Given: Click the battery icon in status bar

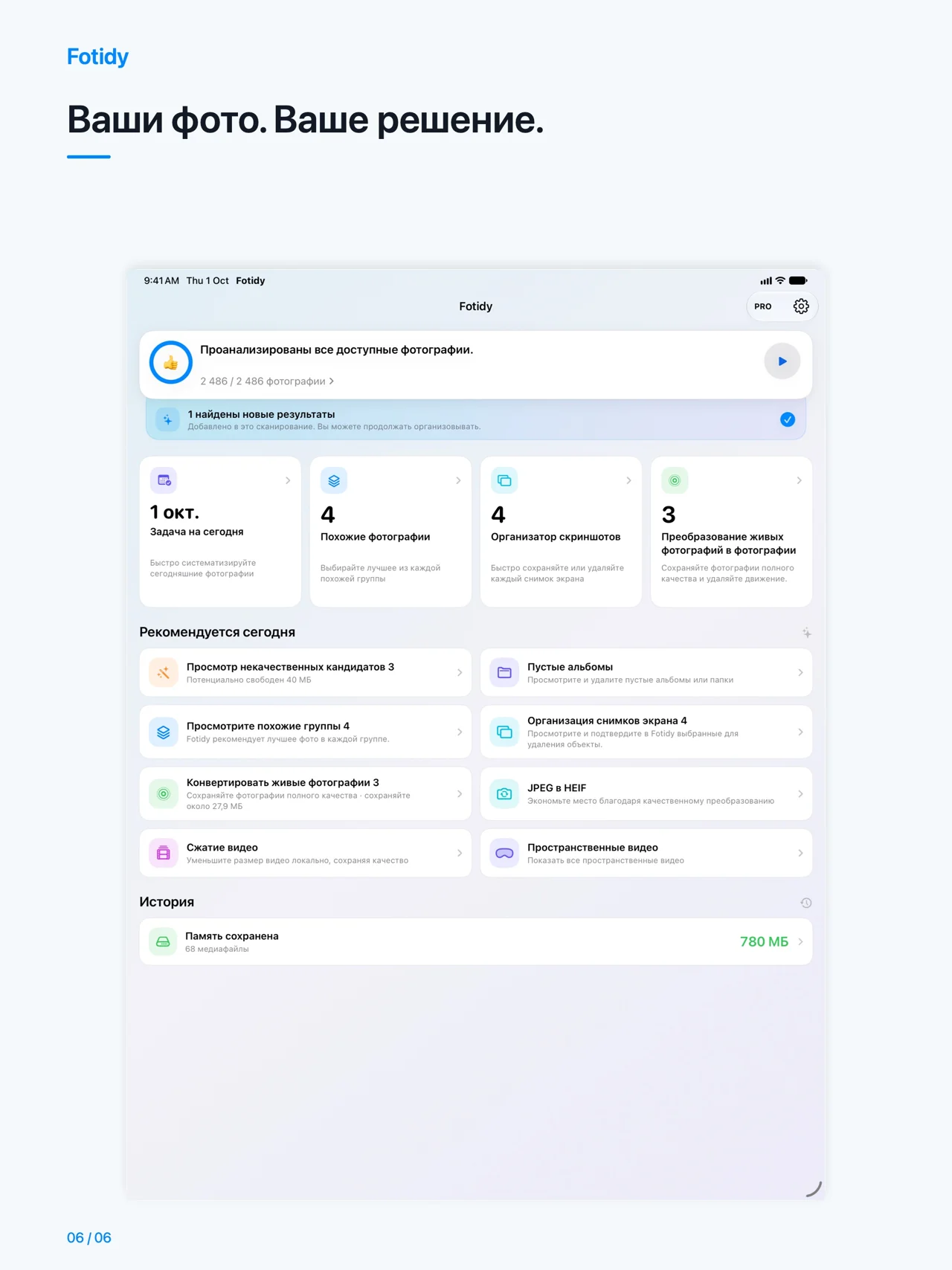Looking at the screenshot, I should (798, 281).
